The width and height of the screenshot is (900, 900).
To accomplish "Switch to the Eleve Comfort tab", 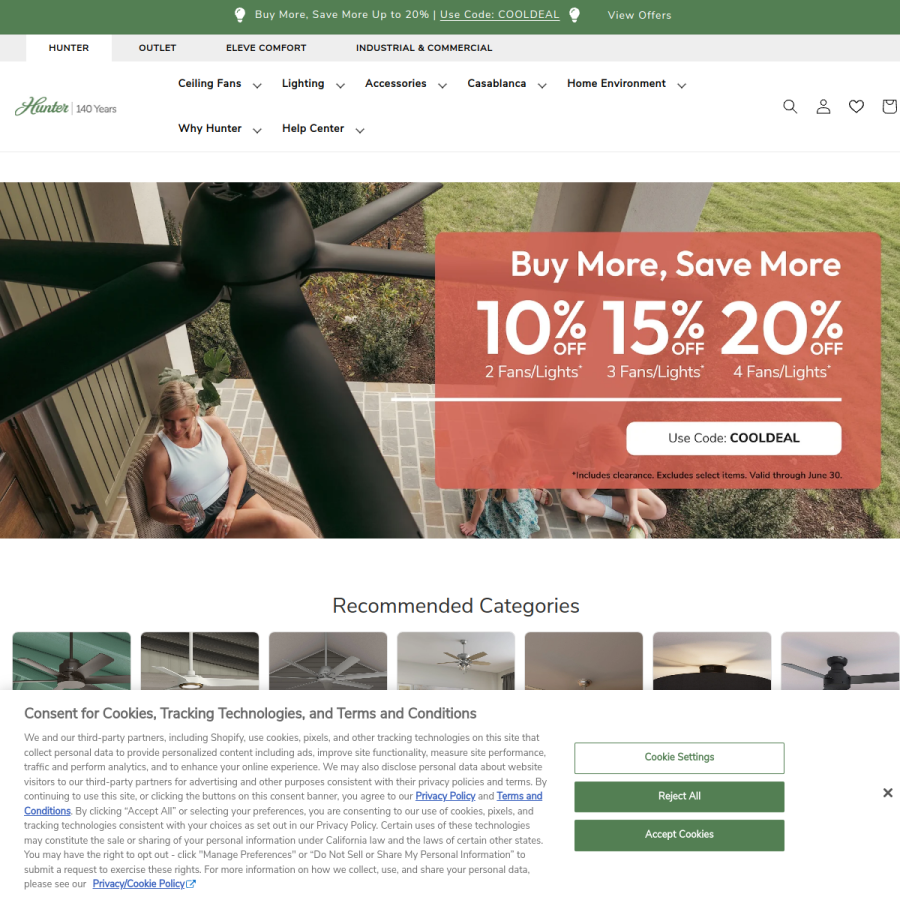I will pyautogui.click(x=266, y=48).
